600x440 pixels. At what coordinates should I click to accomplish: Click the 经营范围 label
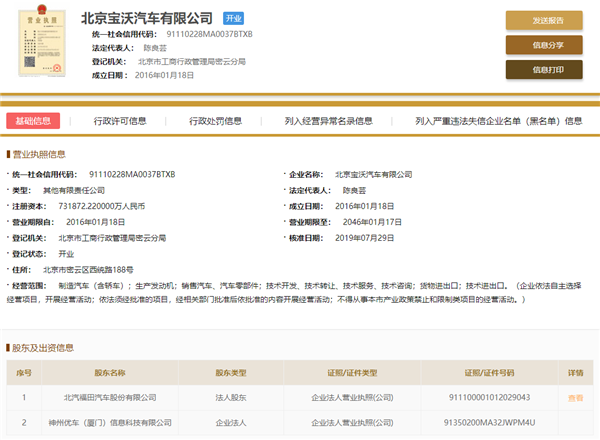click(x=29, y=286)
